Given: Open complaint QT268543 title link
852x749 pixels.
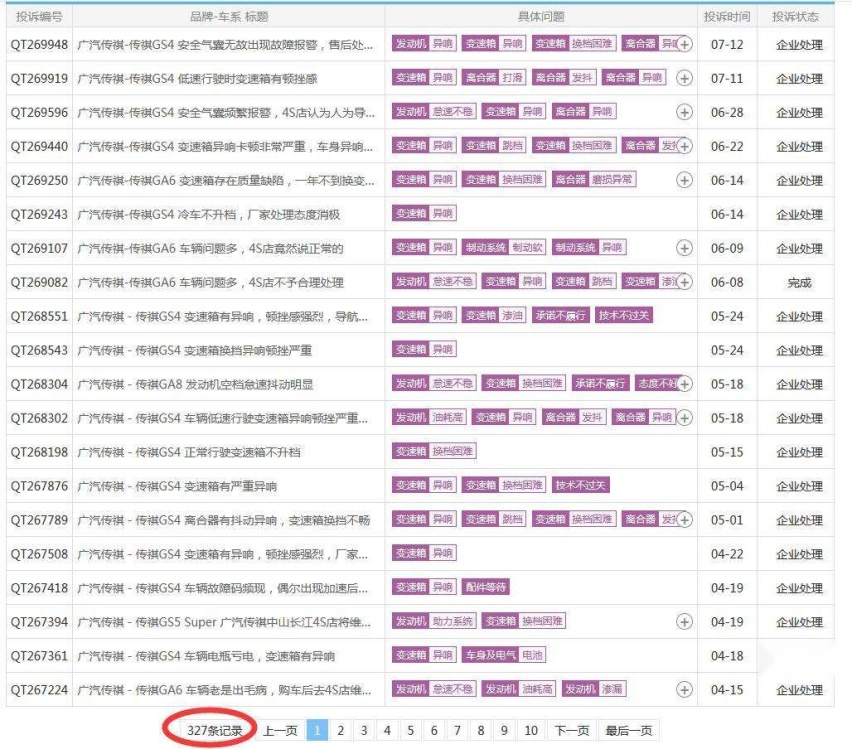Looking at the screenshot, I should 195,351.
